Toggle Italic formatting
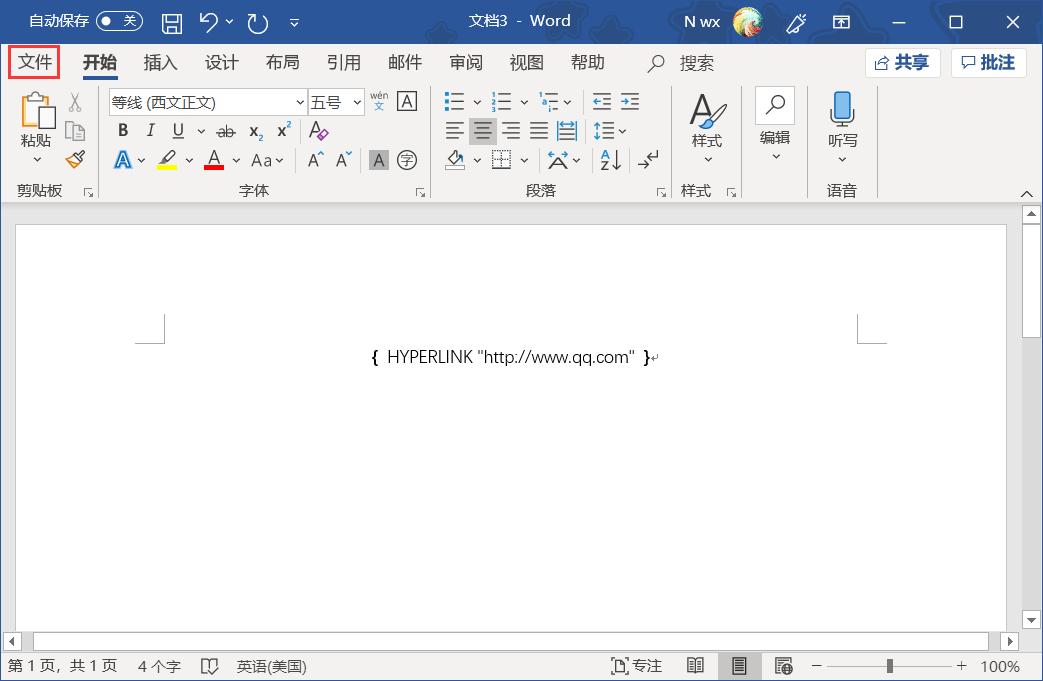 [150, 131]
